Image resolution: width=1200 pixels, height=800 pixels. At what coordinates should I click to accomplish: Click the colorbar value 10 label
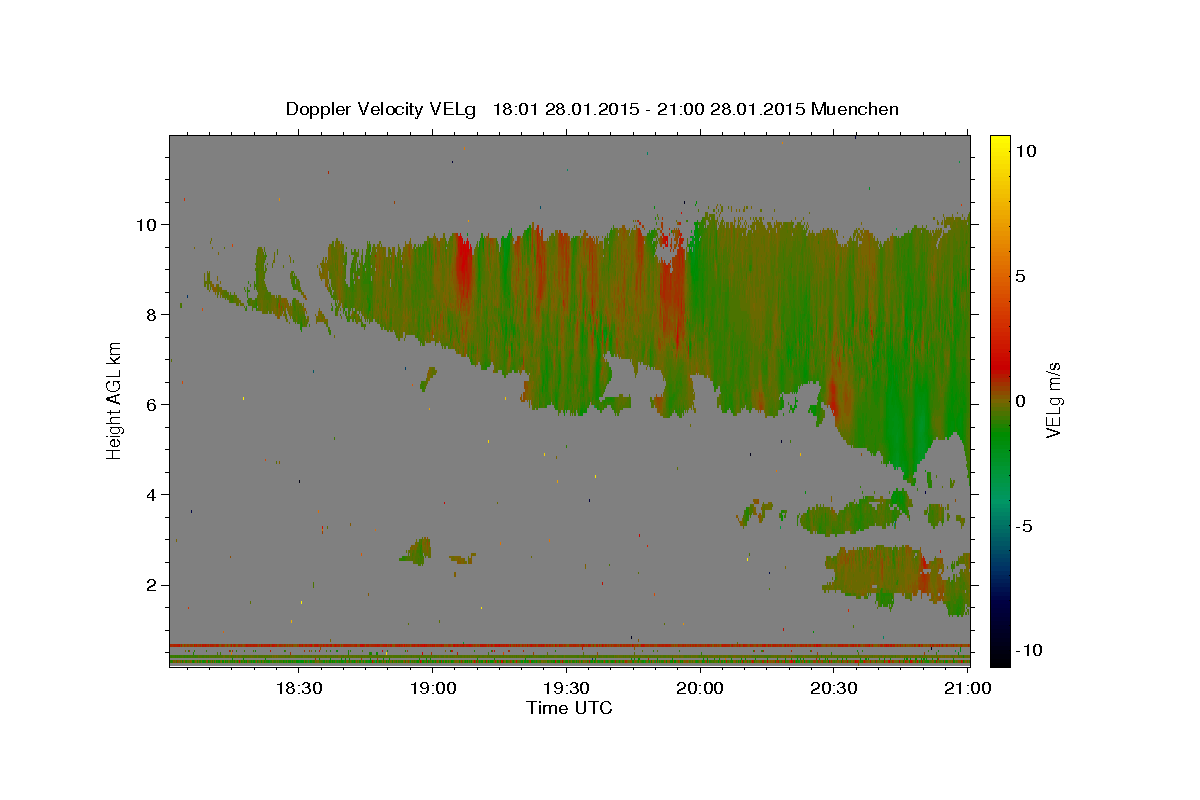coord(1026,151)
